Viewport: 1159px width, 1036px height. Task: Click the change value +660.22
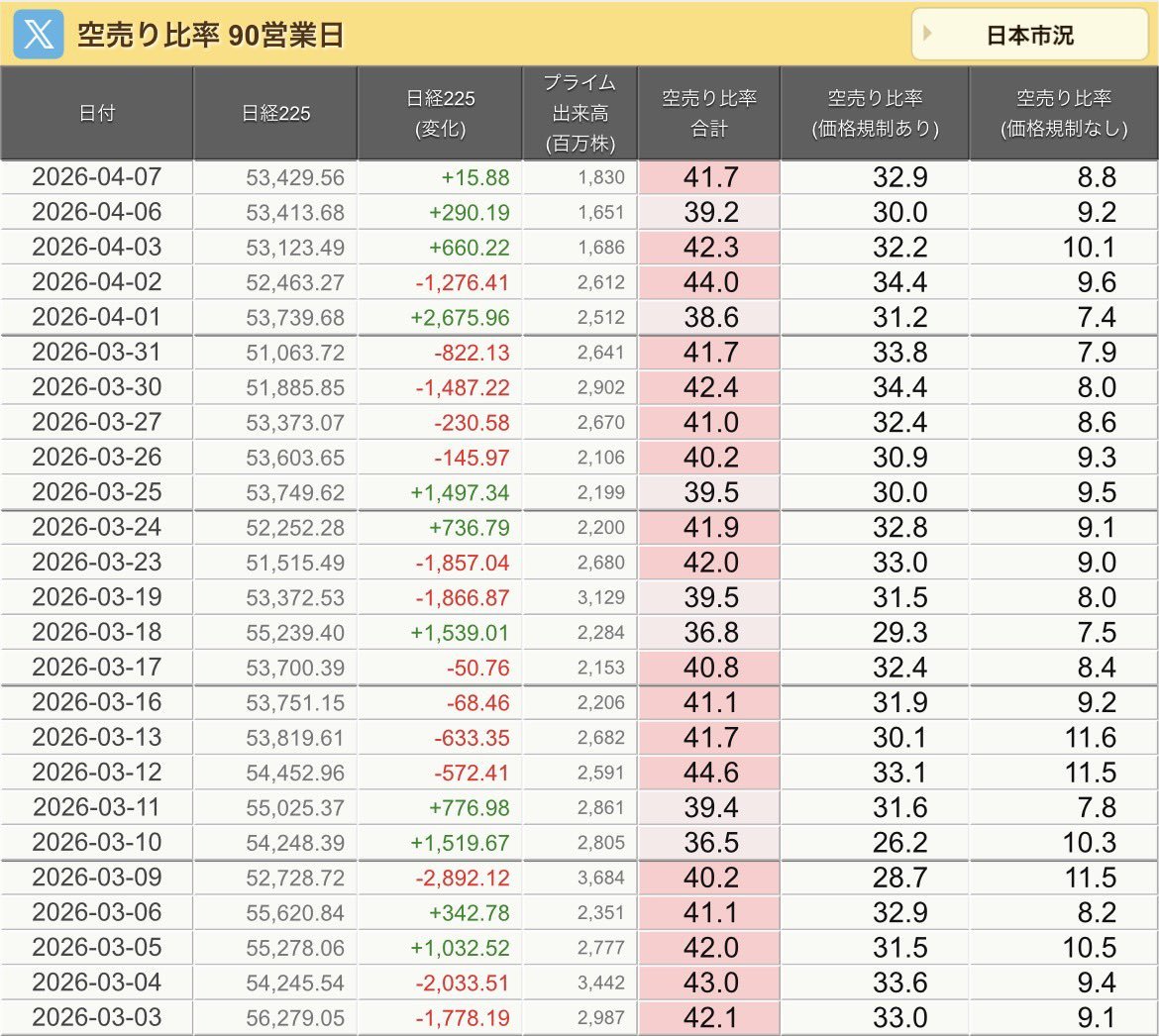coord(470,248)
